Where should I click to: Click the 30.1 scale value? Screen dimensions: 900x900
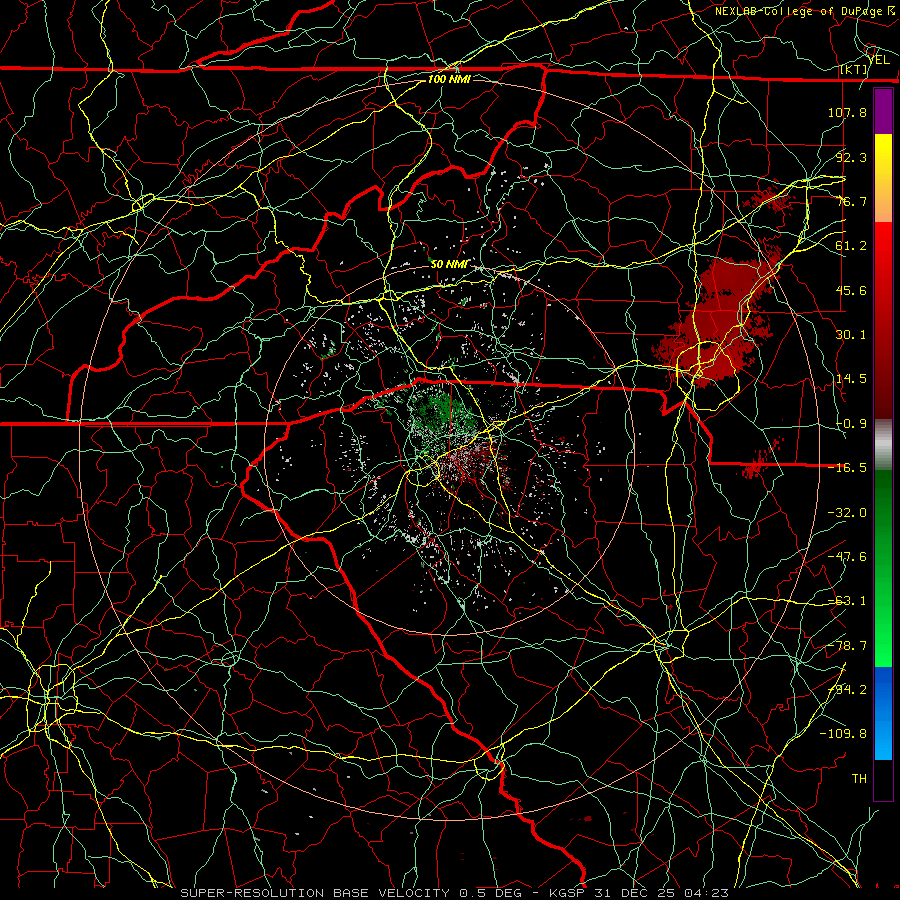click(851, 335)
